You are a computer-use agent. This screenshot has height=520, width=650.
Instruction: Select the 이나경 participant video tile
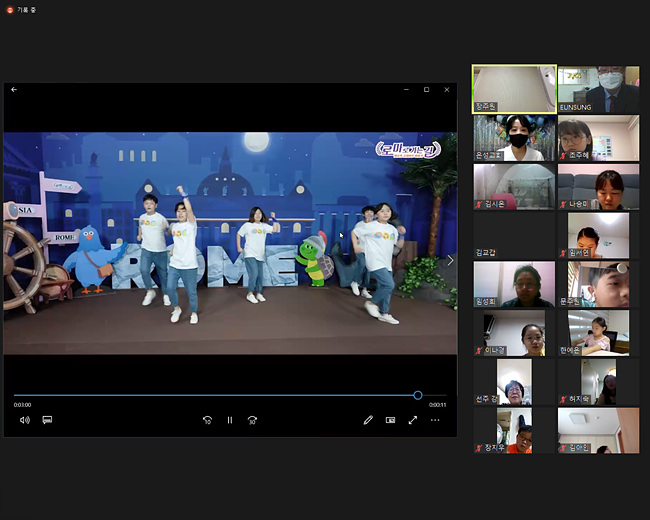coord(514,333)
